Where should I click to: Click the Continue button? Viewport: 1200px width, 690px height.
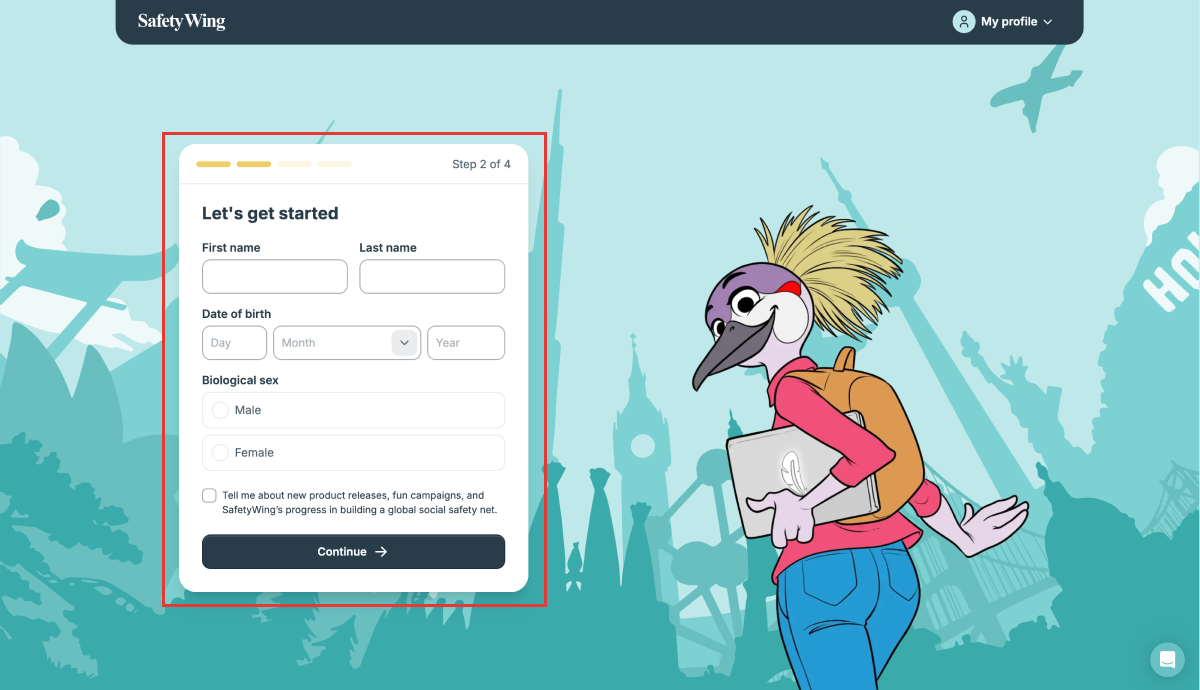pos(353,552)
